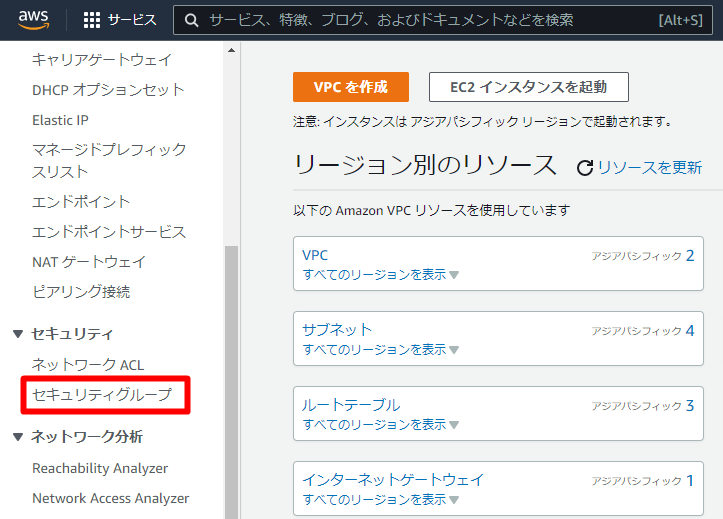Click the VPC を作成 button
Image resolution: width=723 pixels, height=519 pixels.
point(351,87)
